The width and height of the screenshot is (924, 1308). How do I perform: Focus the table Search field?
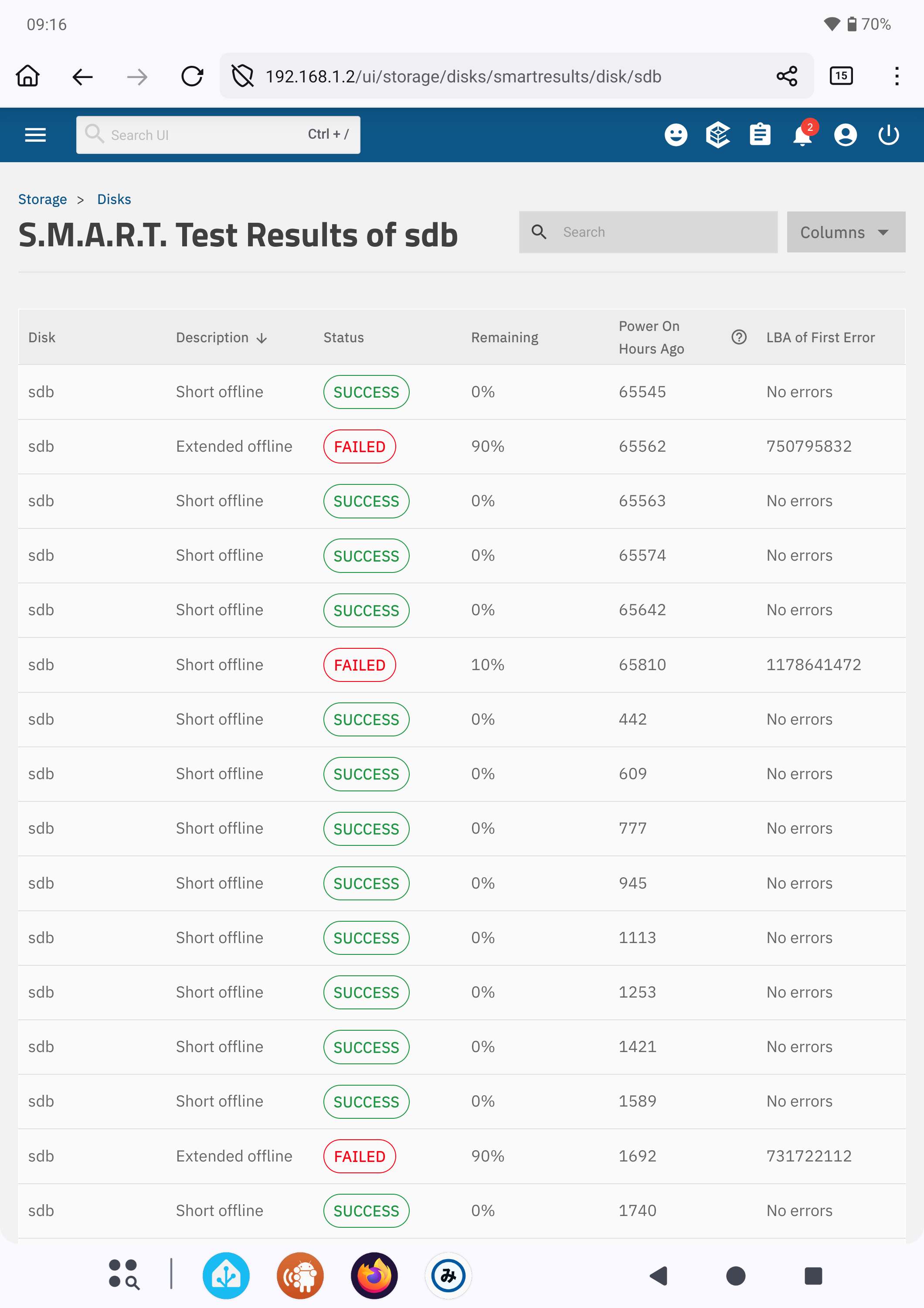pos(660,232)
